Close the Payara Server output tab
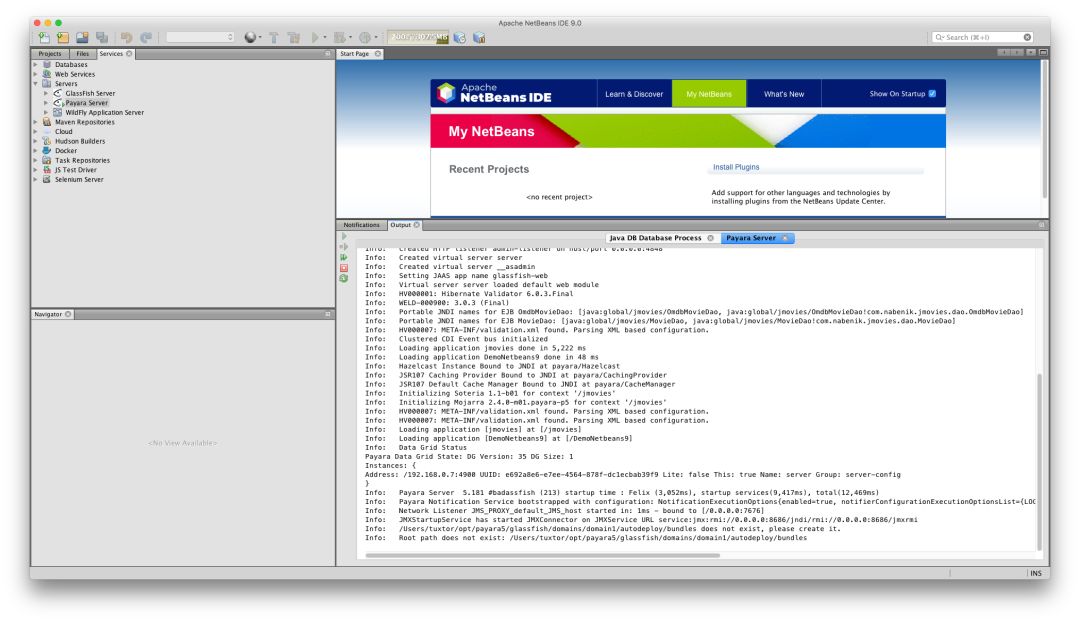The height and width of the screenshot is (622, 1080). 785,238
